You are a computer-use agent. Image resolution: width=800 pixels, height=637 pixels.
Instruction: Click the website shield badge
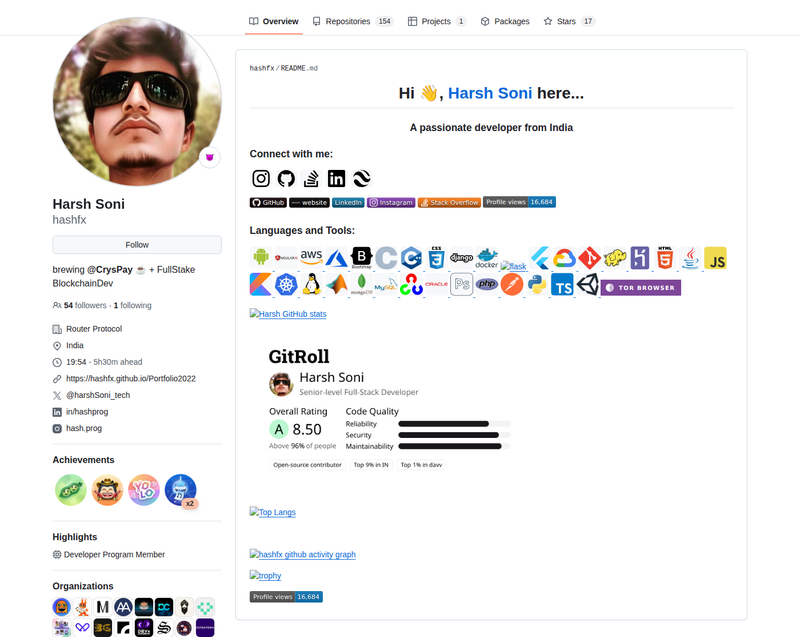309,202
